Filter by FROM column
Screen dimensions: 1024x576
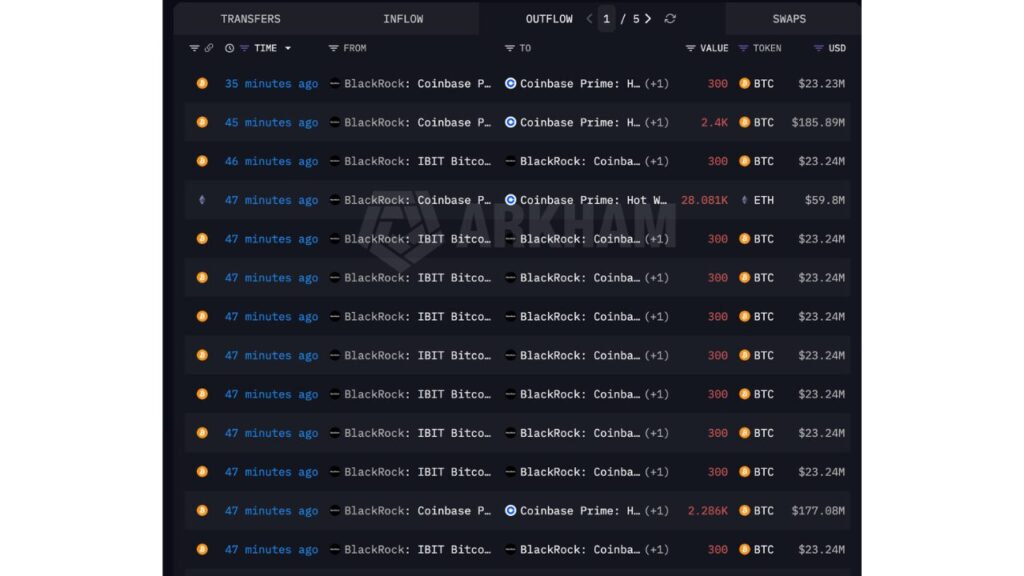(334, 48)
